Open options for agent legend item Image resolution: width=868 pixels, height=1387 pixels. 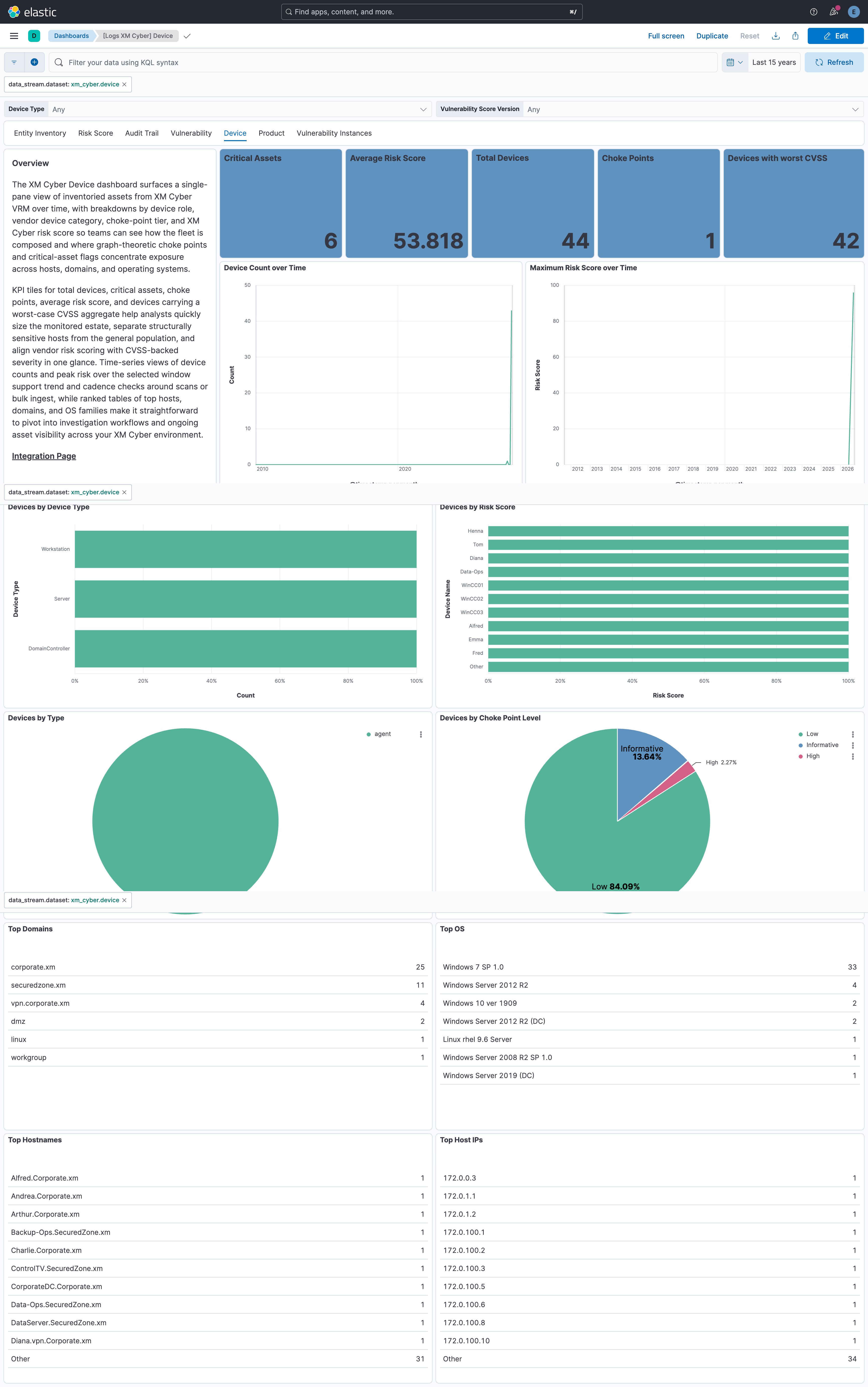(x=421, y=734)
